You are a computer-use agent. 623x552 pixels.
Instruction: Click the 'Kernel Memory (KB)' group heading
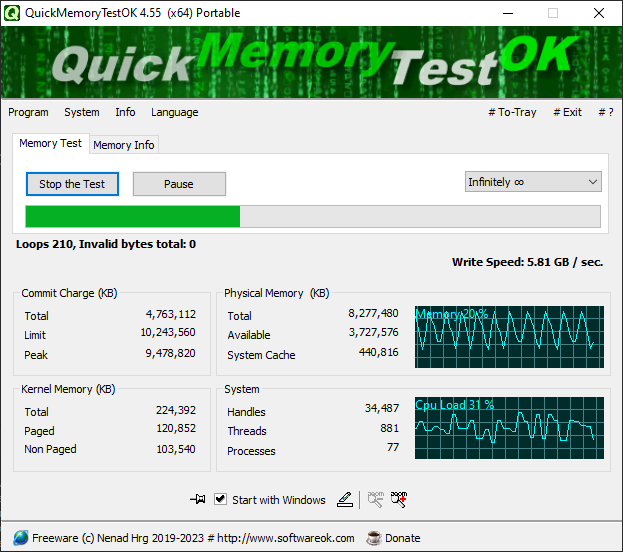68,389
